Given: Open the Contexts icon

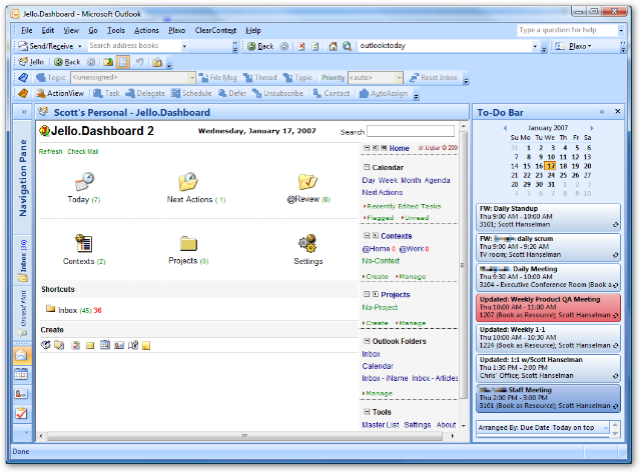Looking at the screenshot, I should pos(84,243).
